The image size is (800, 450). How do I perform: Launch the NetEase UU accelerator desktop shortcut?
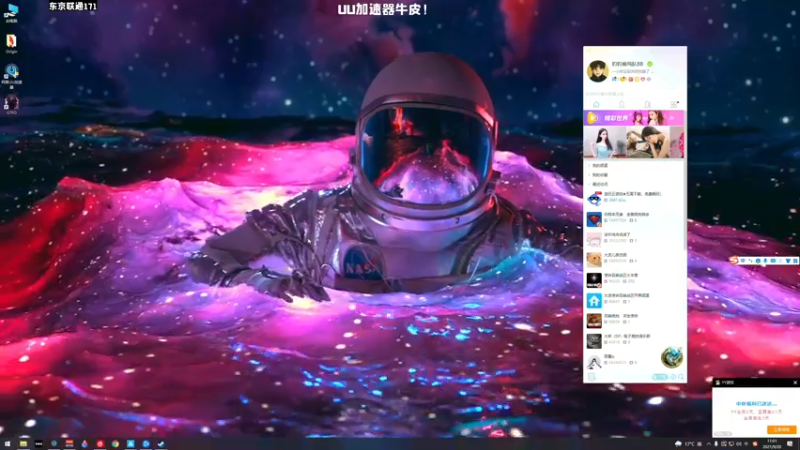point(11,76)
